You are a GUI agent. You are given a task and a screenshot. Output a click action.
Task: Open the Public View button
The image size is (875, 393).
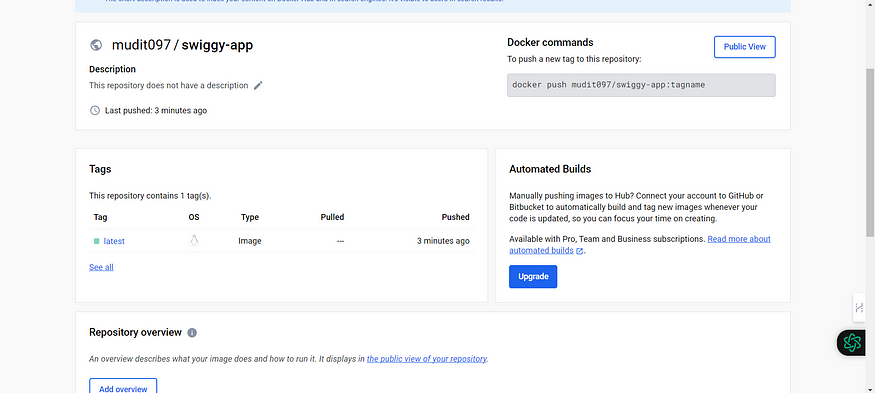[x=744, y=47]
